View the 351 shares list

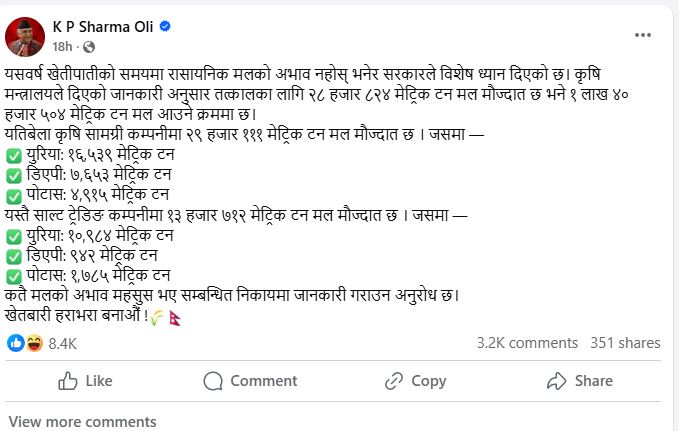pyautogui.click(x=625, y=343)
